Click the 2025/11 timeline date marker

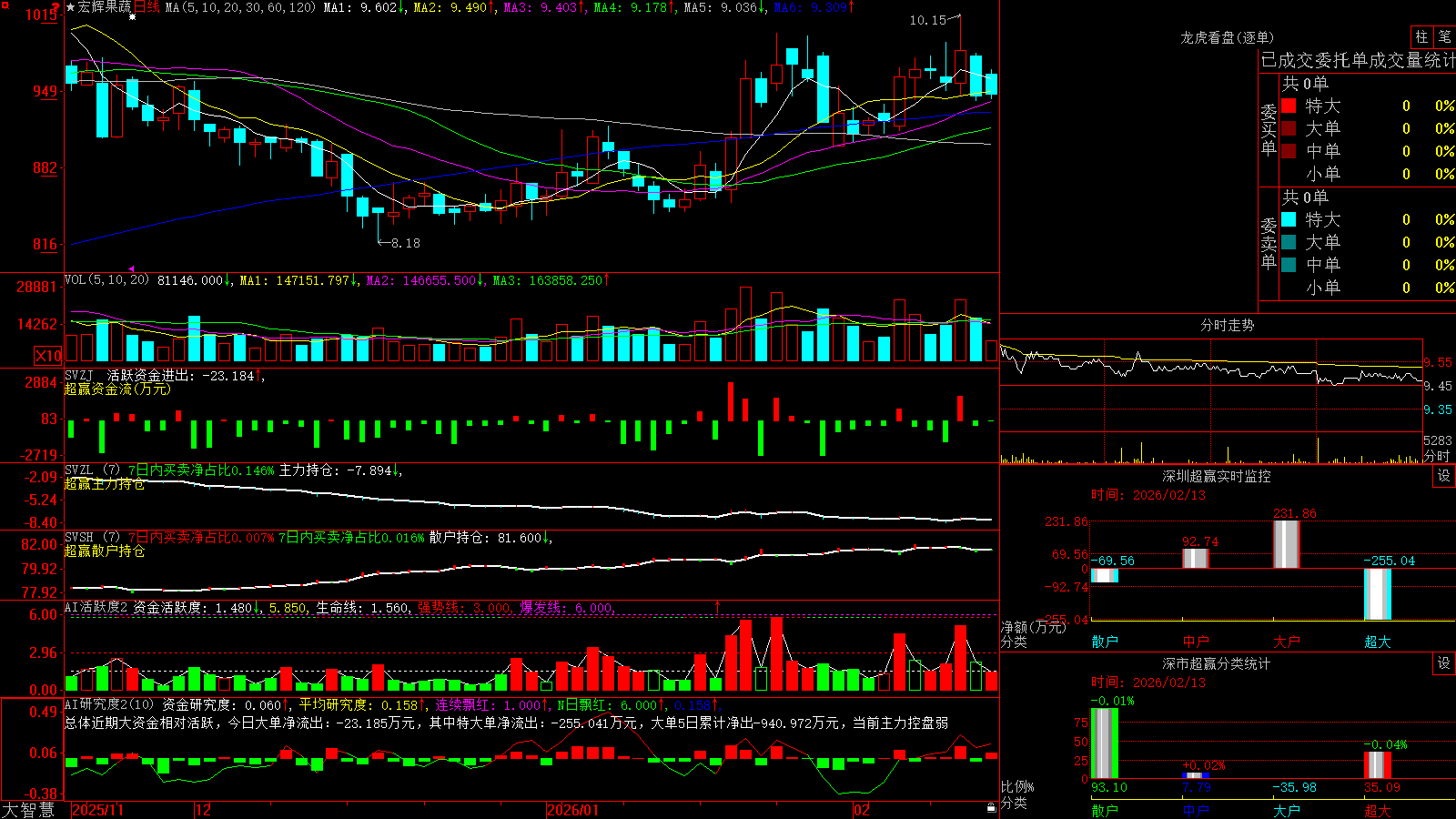tap(97, 810)
